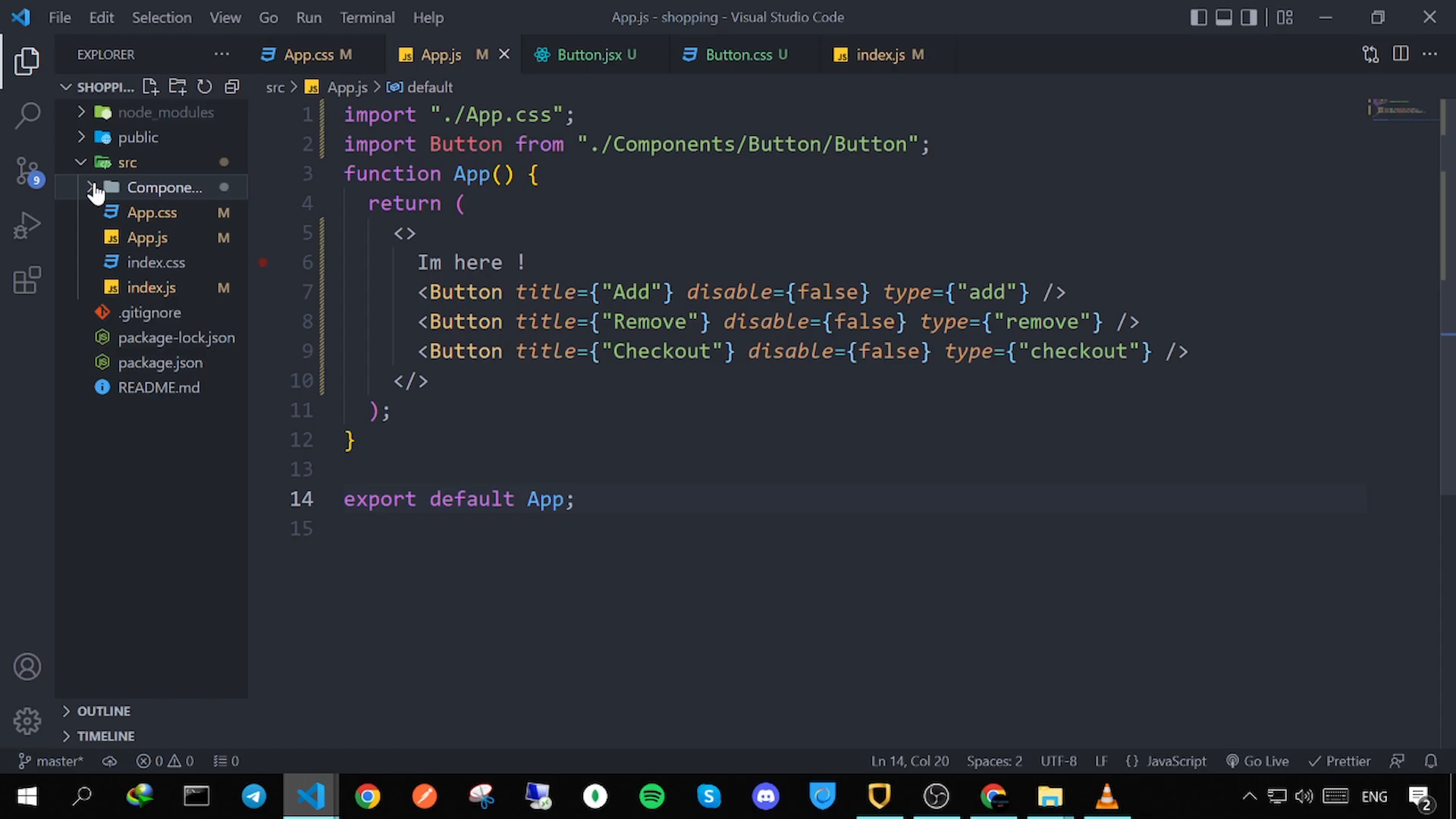Collapse all folders in Explorer

(x=232, y=87)
